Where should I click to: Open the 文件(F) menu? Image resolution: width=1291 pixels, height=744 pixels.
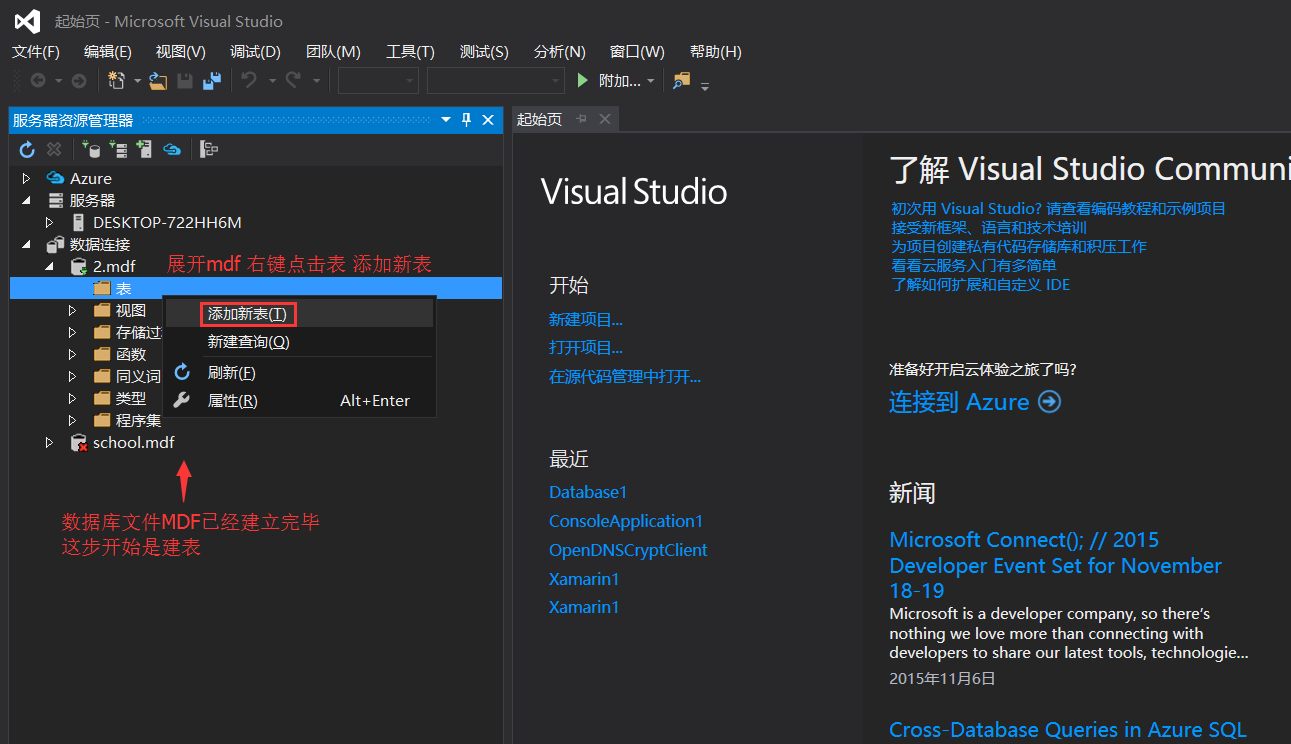pos(35,51)
